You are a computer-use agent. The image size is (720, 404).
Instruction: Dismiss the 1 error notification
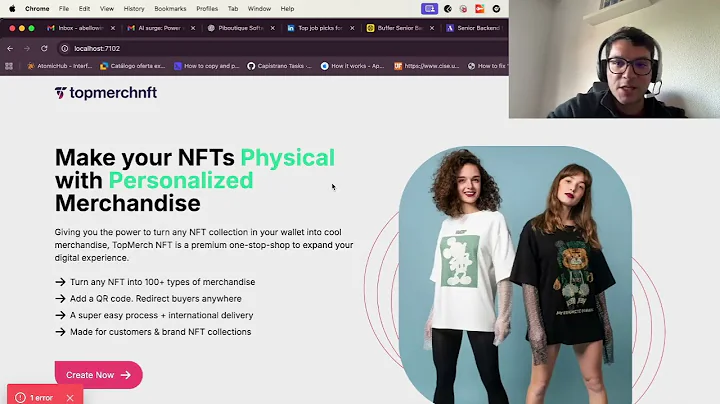70,398
